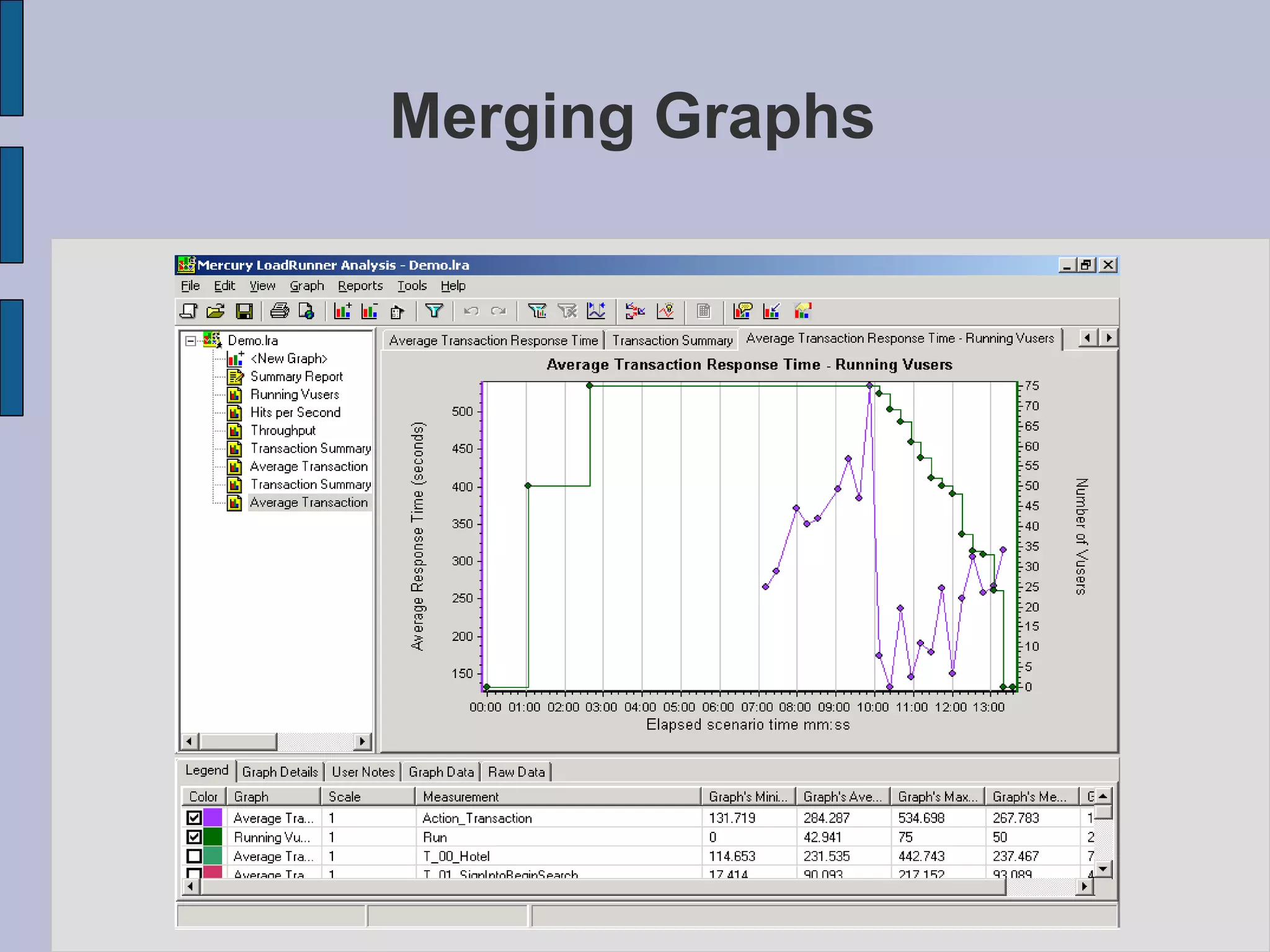The height and width of the screenshot is (952, 1270).
Task: Click the Rename Graph toolbar icon
Action: 397,311
